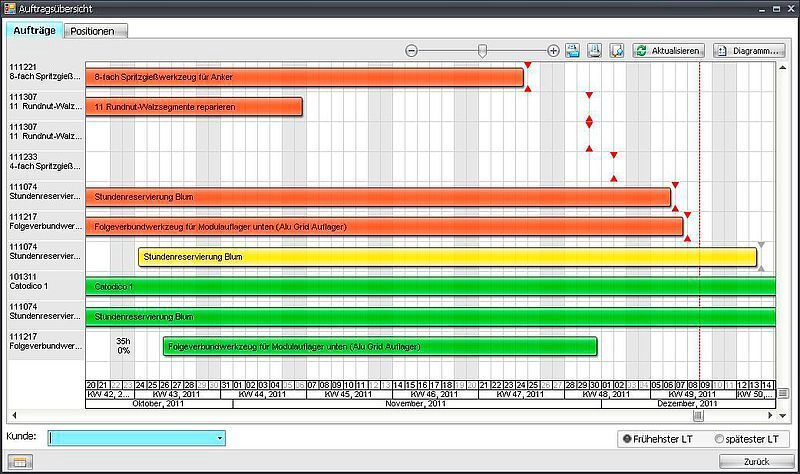Click the KW 45, 2011 week header
The height and width of the screenshot is (474, 800).
coord(349,394)
